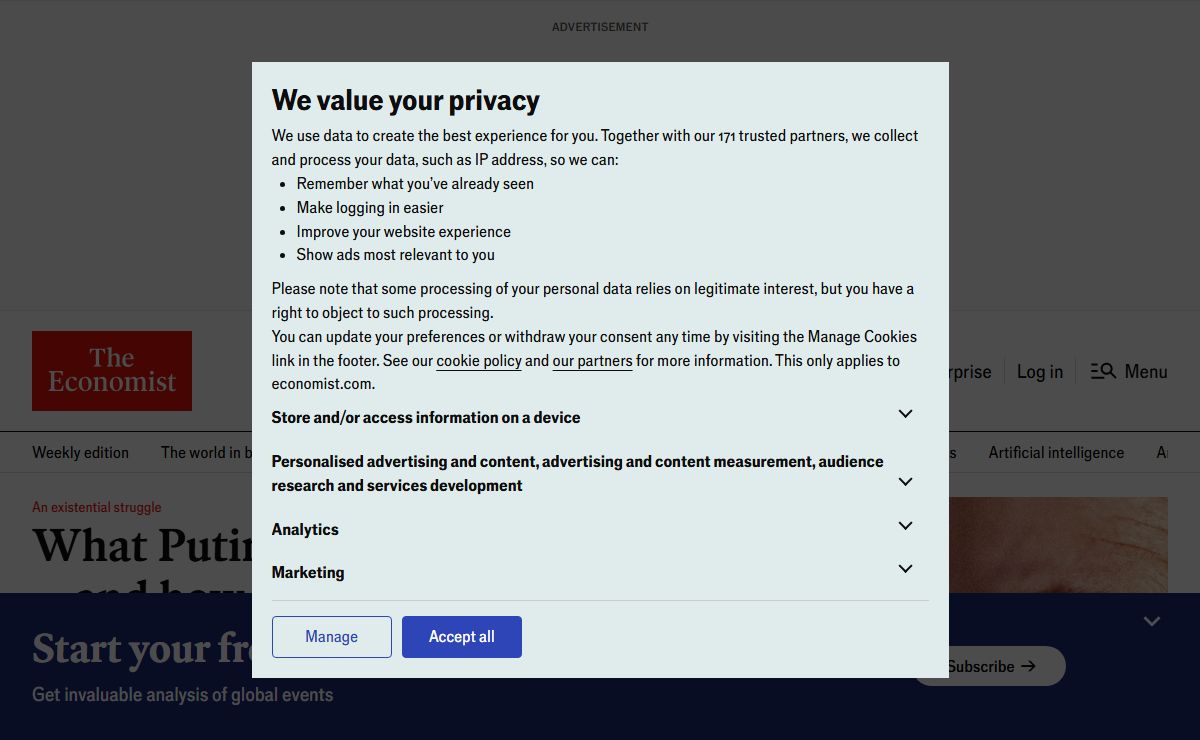Image resolution: width=1200 pixels, height=740 pixels.
Task: Click the article image thumbnail
Action: click(1058, 545)
